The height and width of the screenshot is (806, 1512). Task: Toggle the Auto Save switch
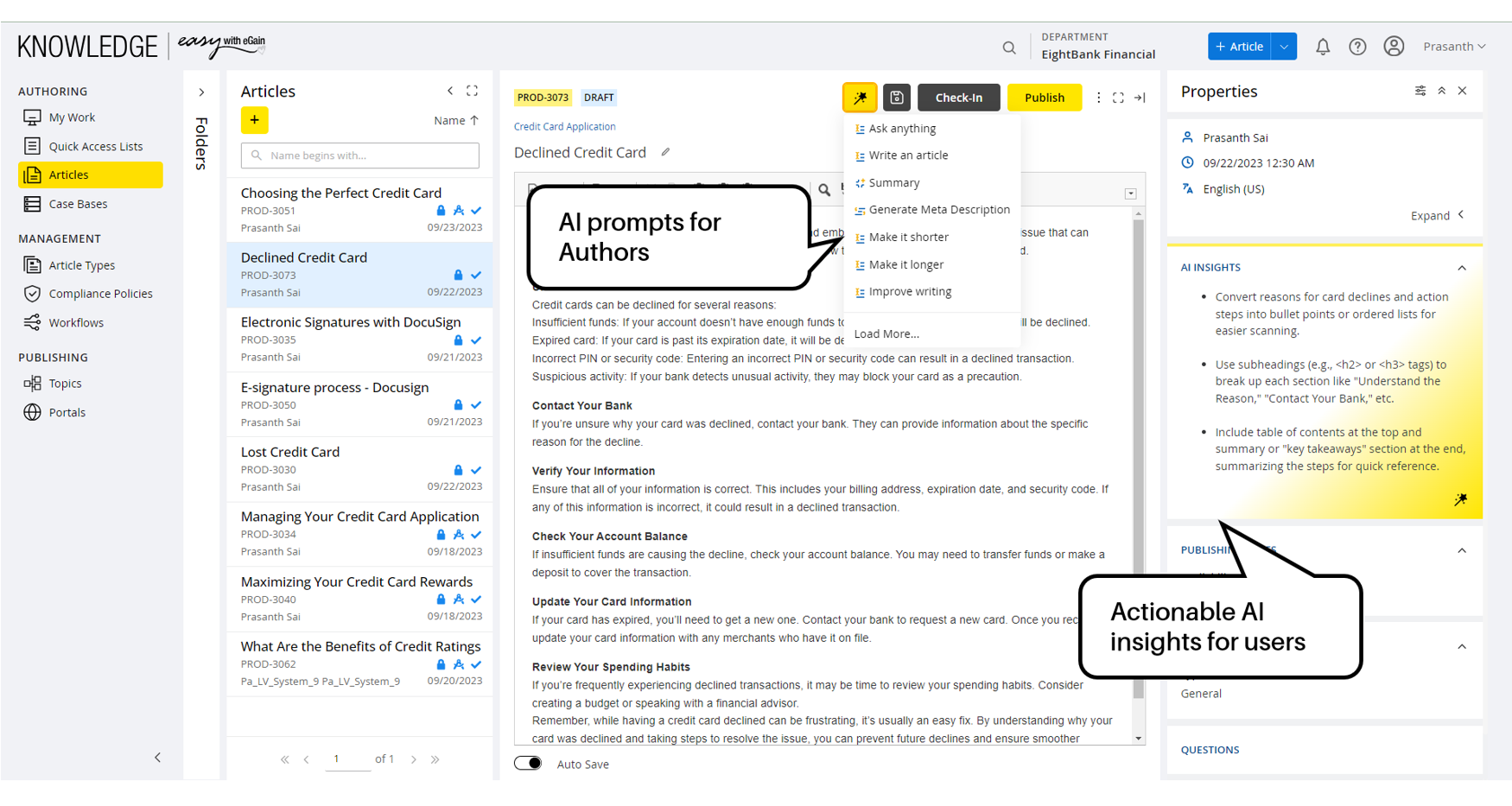[528, 764]
